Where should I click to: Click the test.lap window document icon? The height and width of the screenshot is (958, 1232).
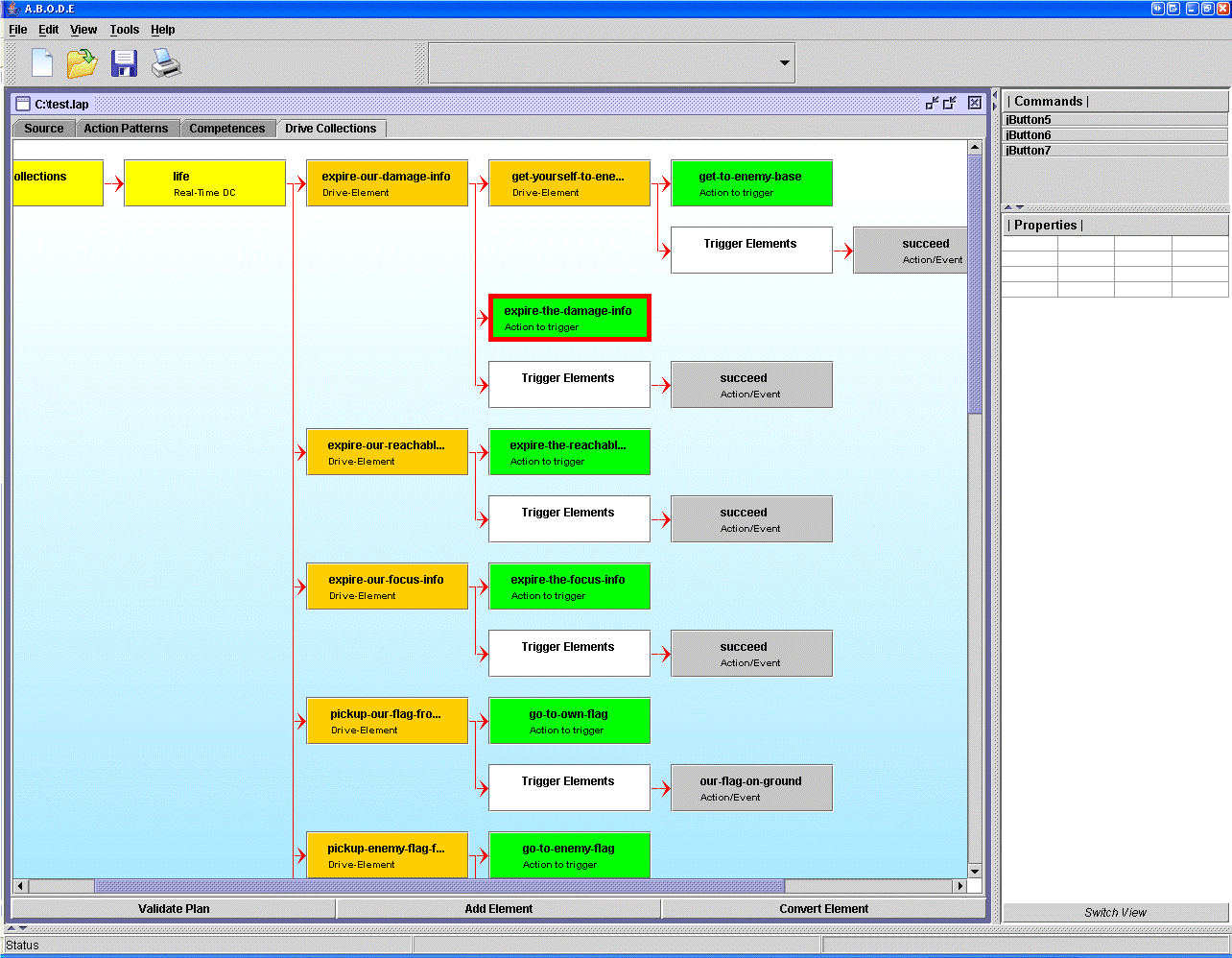pyautogui.click(x=23, y=104)
